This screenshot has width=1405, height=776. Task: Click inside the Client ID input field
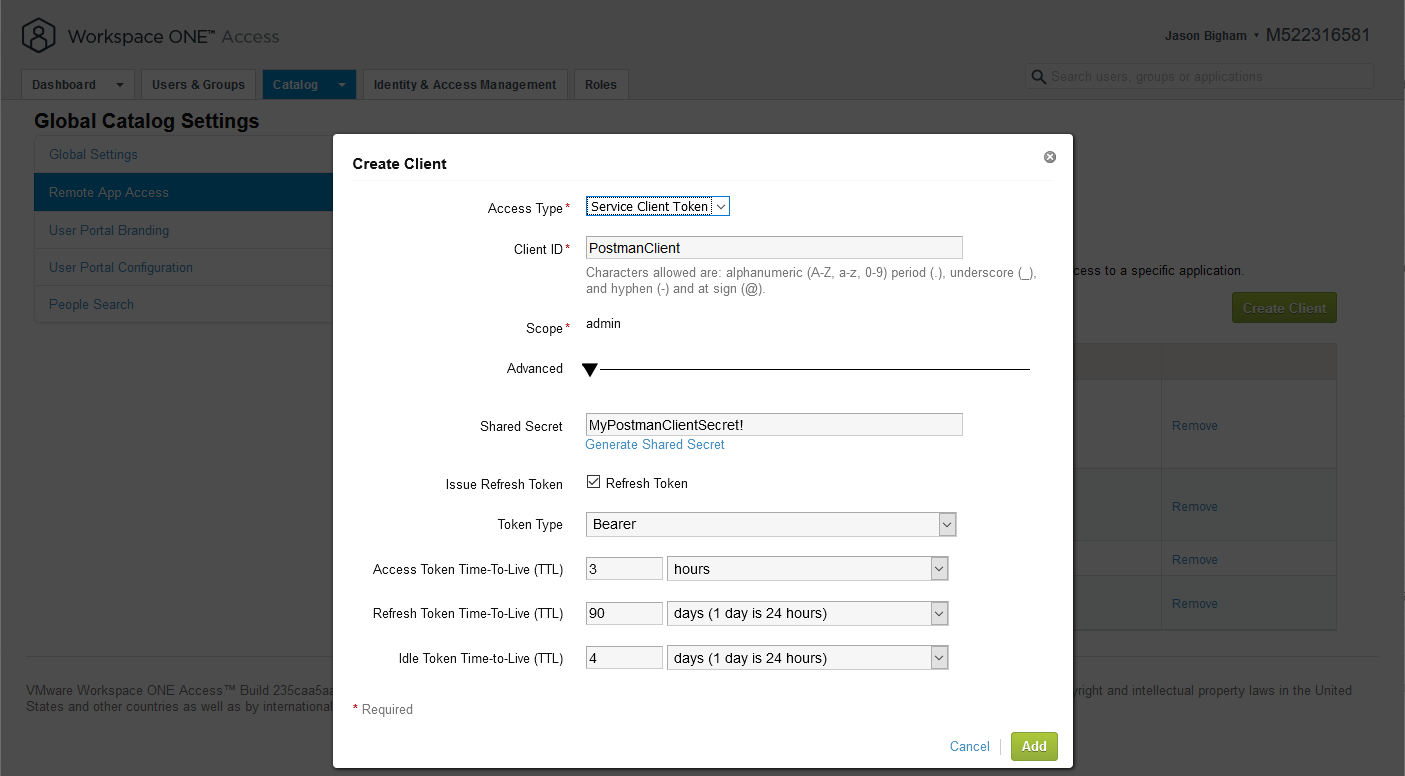tap(773, 247)
